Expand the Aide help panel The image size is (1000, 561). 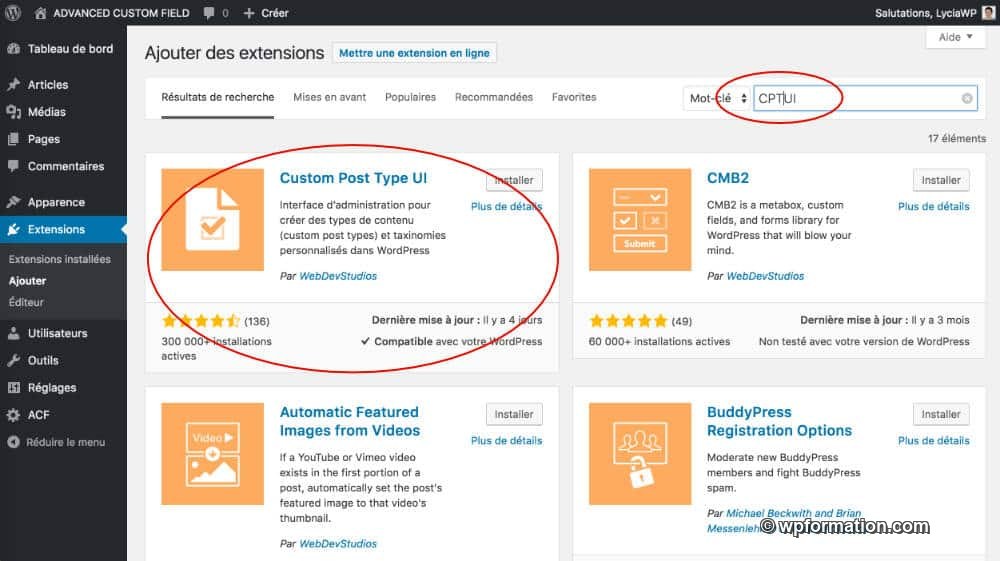(x=955, y=37)
